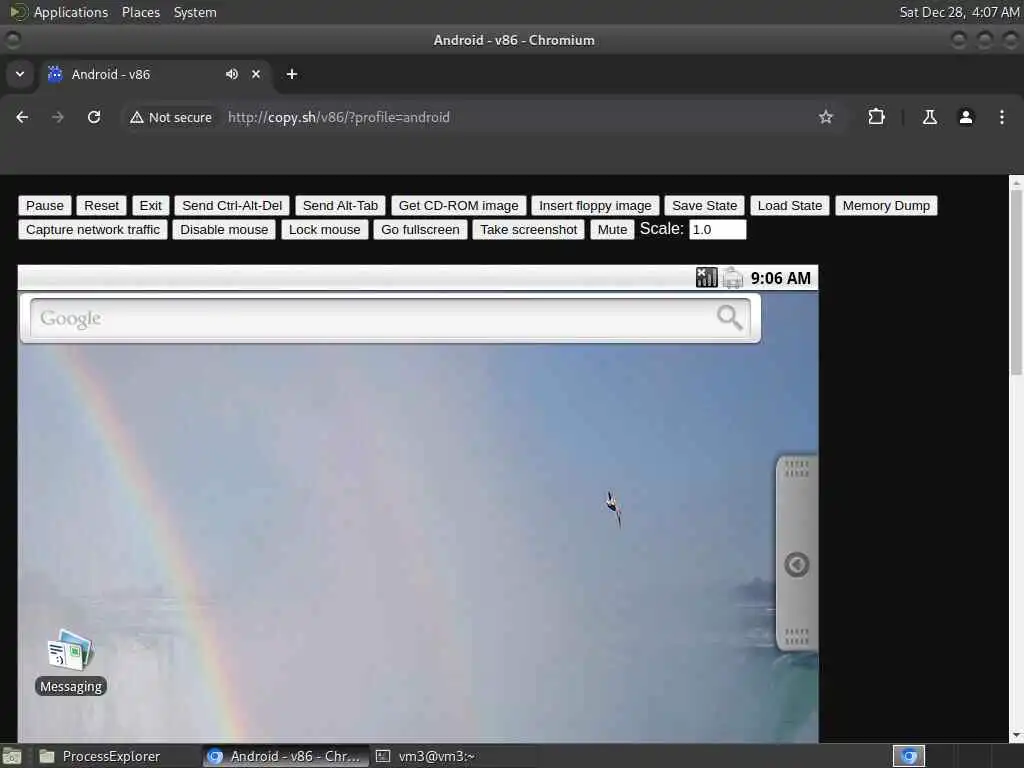
Task: Click the Google search box in Android
Action: coord(390,319)
